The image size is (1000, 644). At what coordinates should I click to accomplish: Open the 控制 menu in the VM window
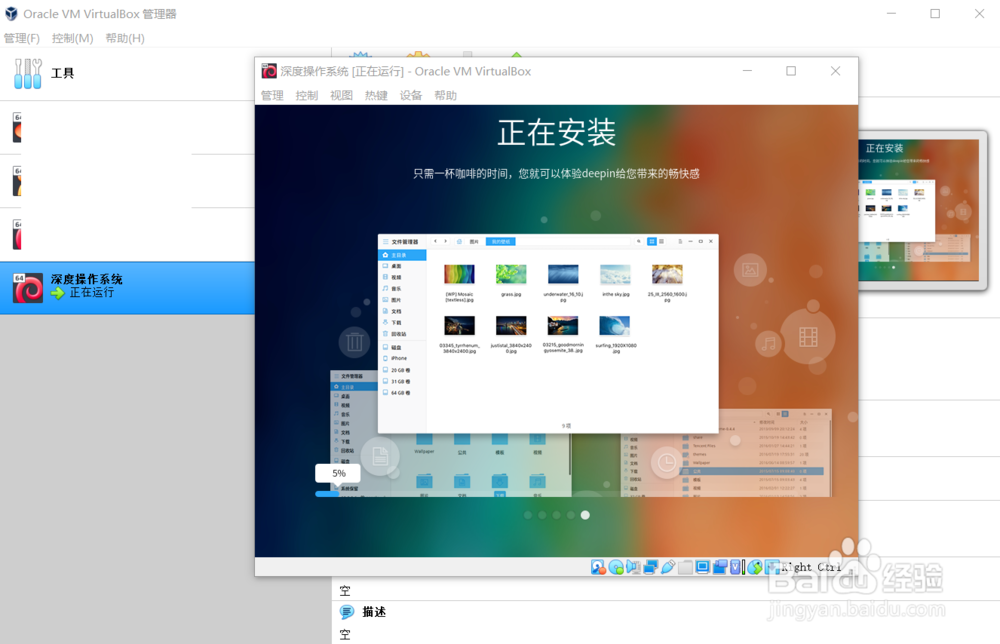307,96
